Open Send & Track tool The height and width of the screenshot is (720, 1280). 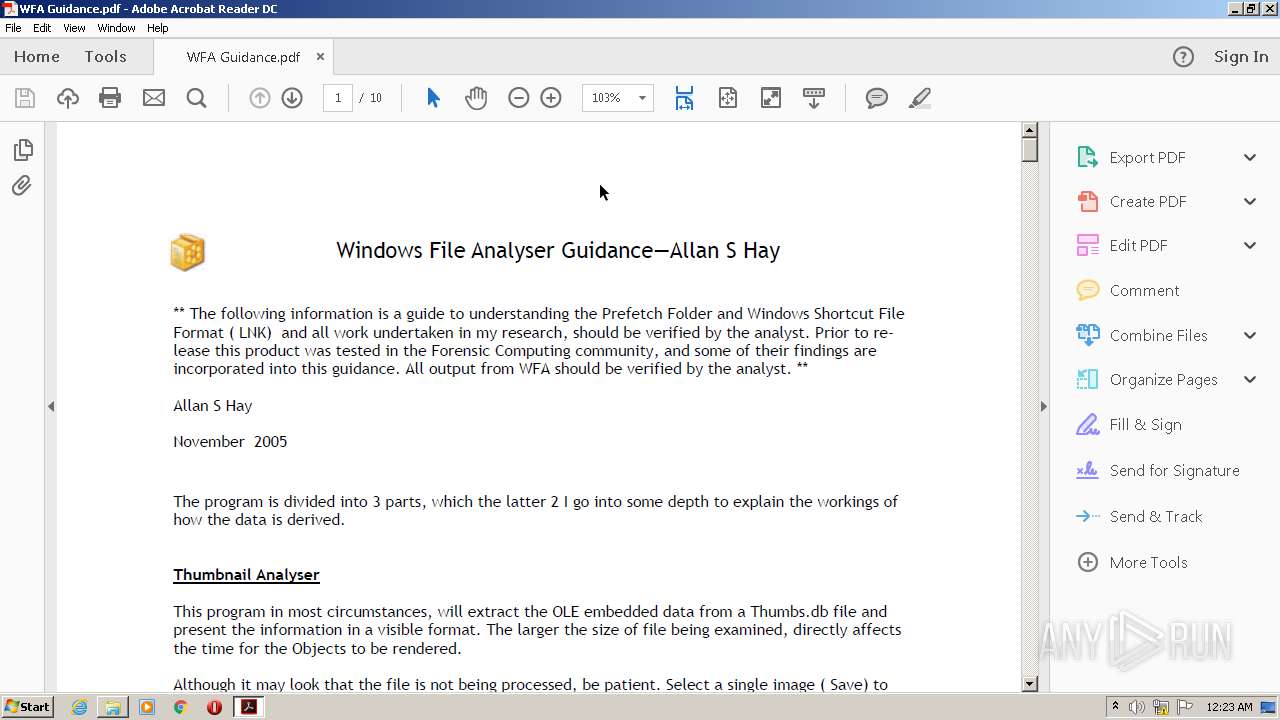coord(1155,517)
